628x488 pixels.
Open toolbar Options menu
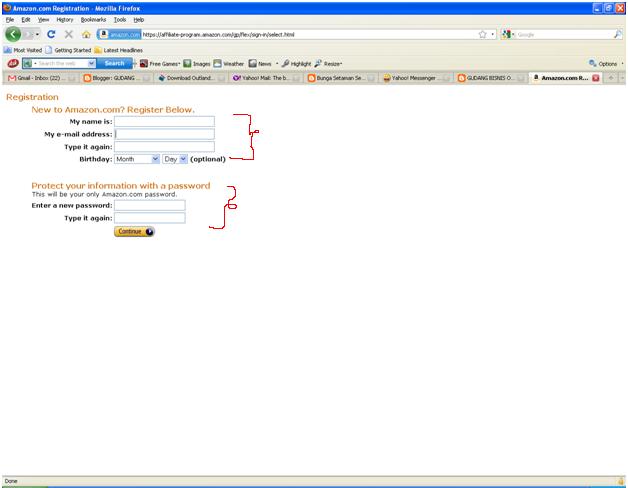[x=606, y=64]
